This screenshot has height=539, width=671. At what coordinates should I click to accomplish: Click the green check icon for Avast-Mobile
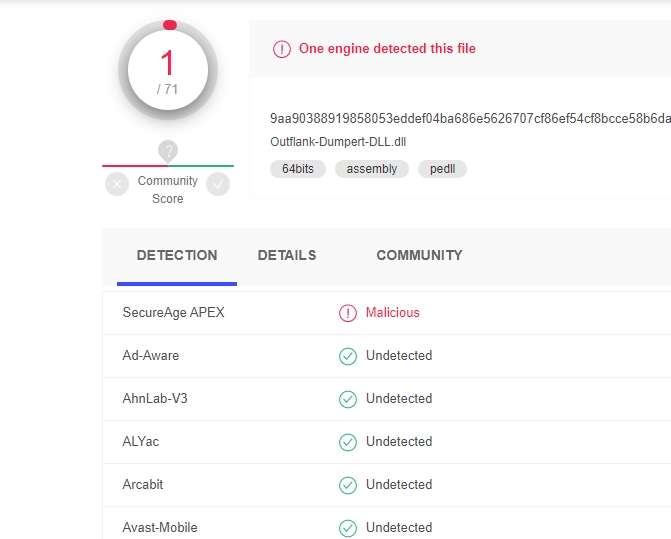[x=348, y=527]
